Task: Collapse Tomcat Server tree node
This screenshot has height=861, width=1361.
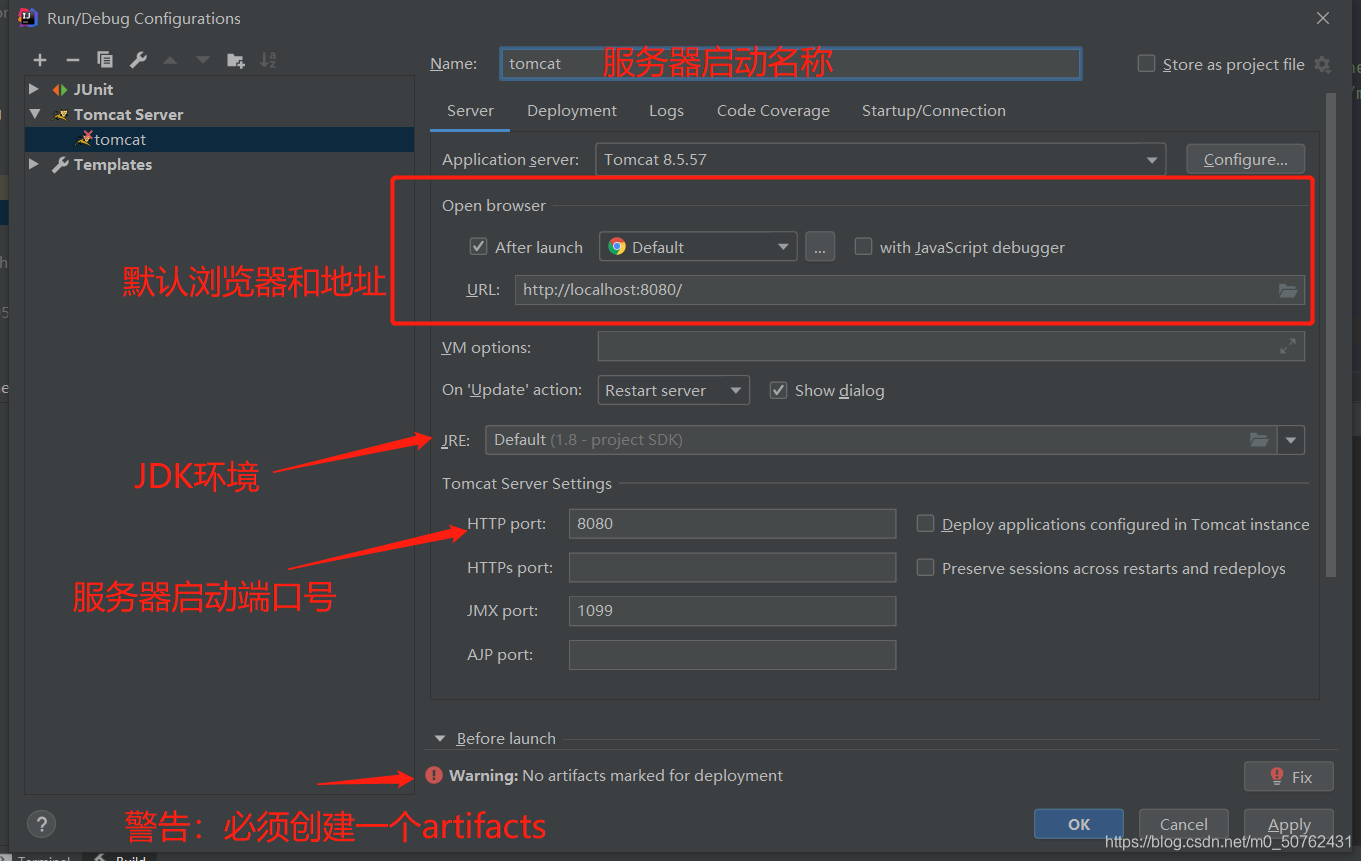Action: [x=34, y=114]
